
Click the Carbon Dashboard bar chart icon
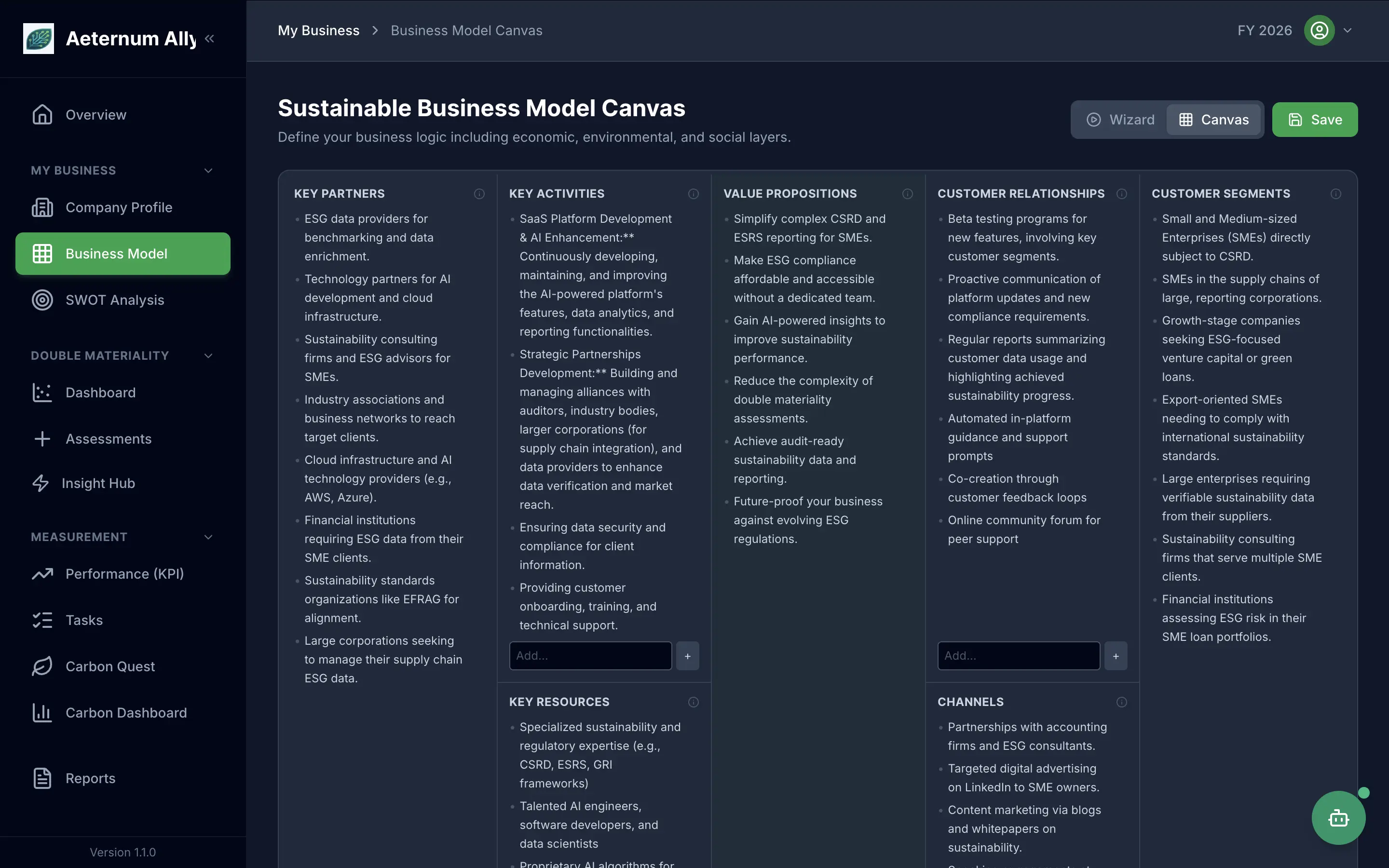[x=42, y=713]
